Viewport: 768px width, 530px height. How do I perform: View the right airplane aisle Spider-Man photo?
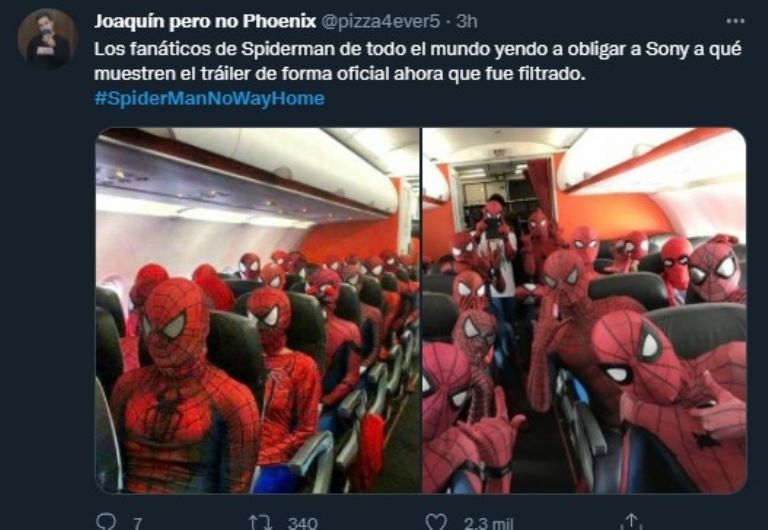point(584,310)
